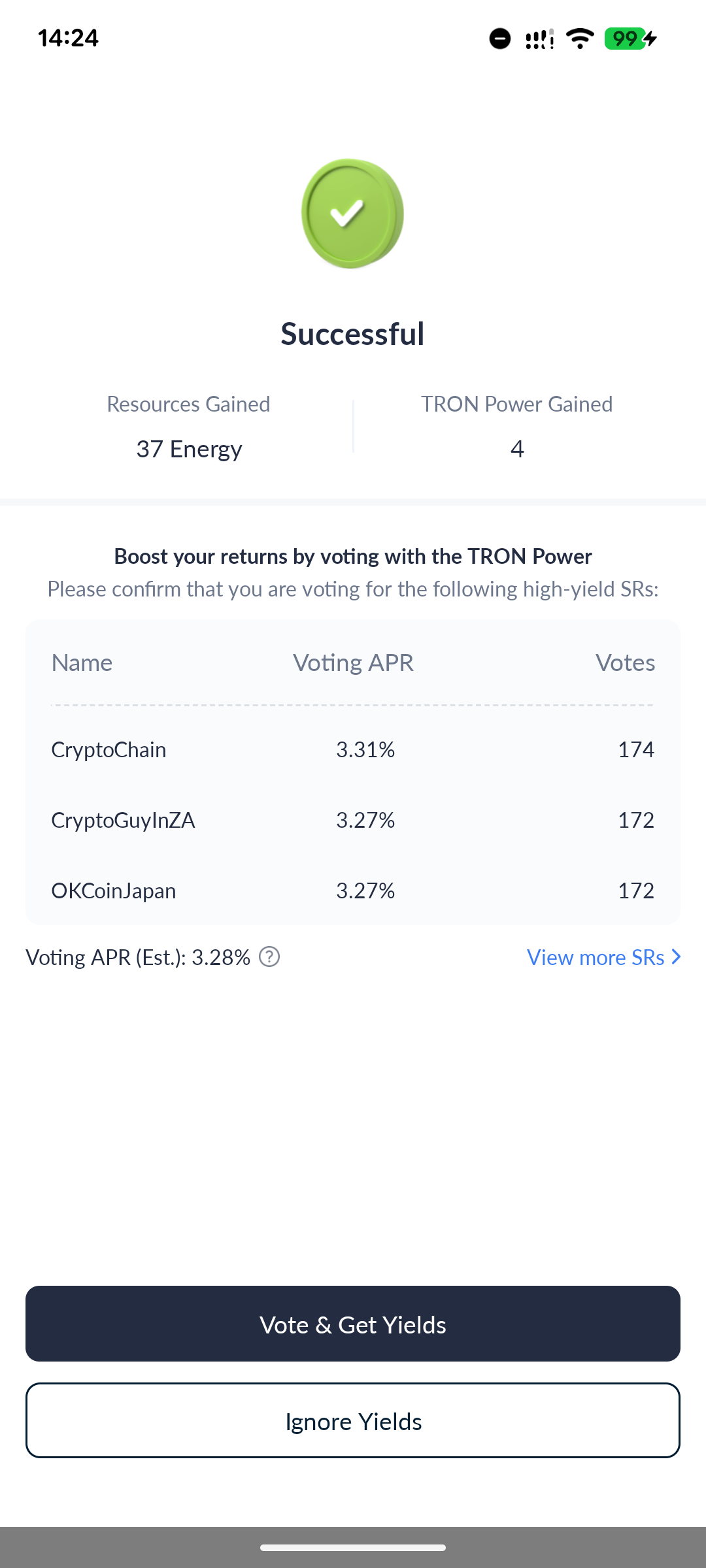The image size is (706, 1568).
Task: Tap the cellular signal status icon
Action: click(539, 39)
